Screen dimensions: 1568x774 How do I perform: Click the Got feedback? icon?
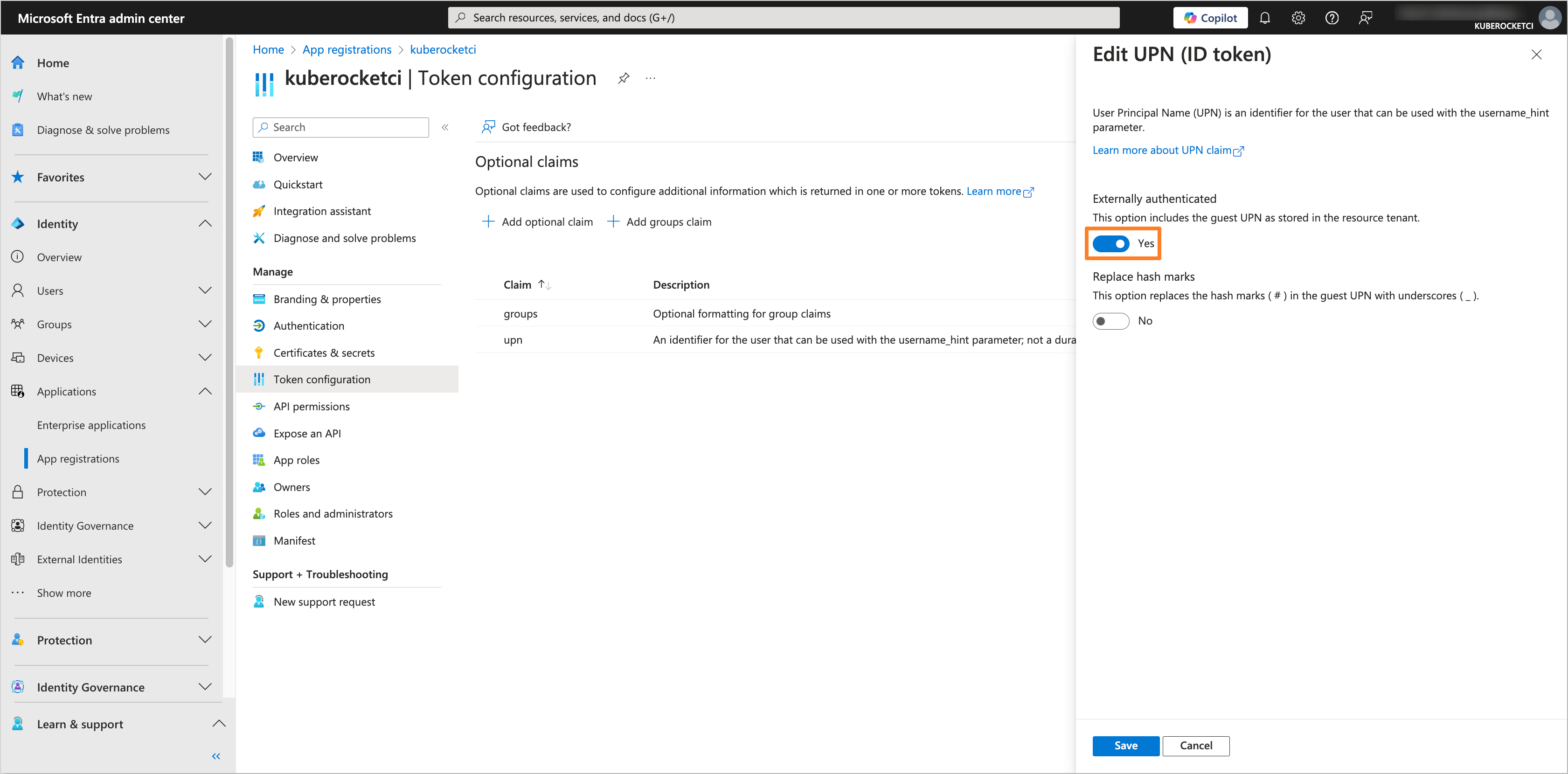click(489, 126)
